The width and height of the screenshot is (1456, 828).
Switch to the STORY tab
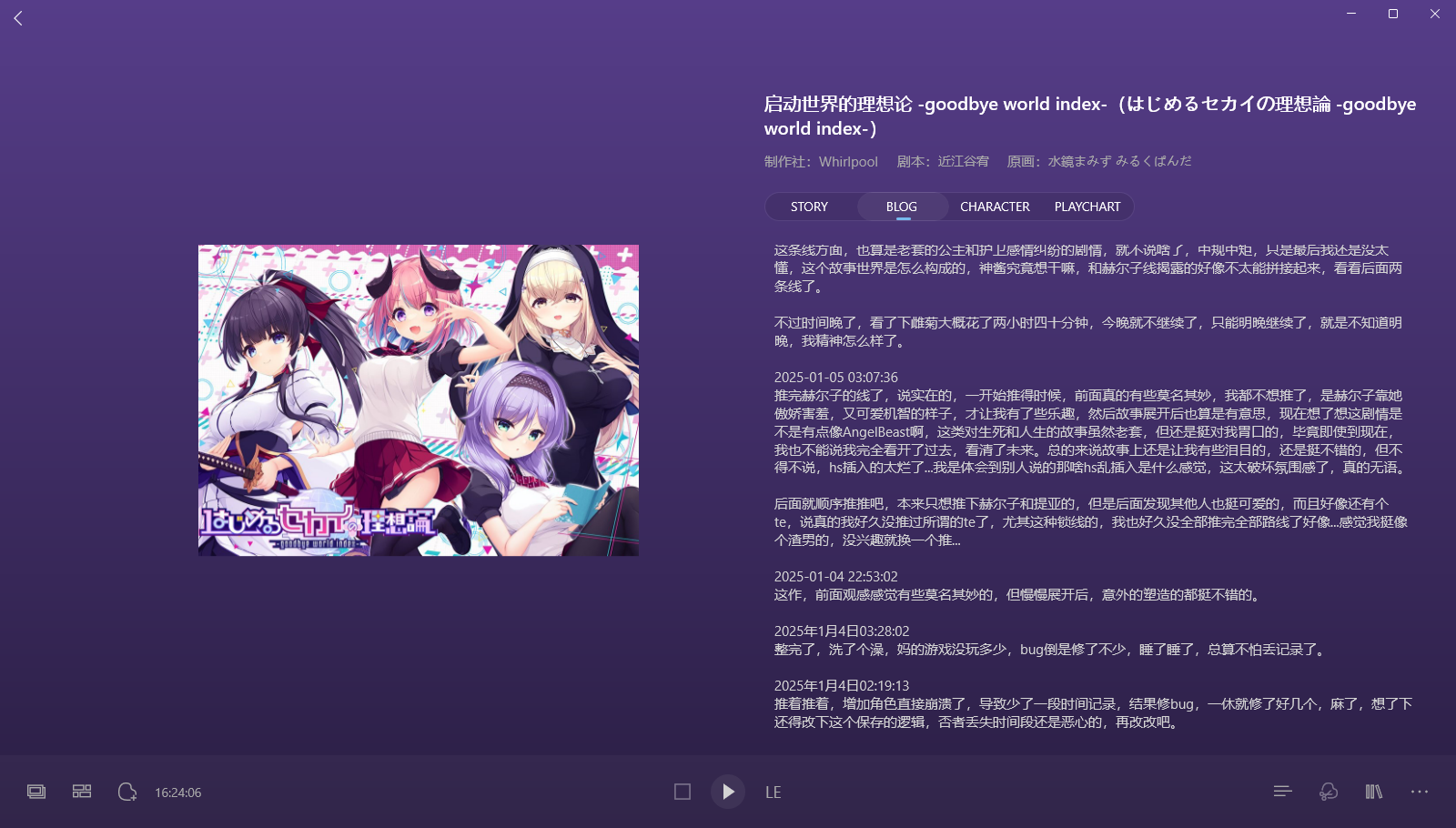pyautogui.click(x=809, y=207)
